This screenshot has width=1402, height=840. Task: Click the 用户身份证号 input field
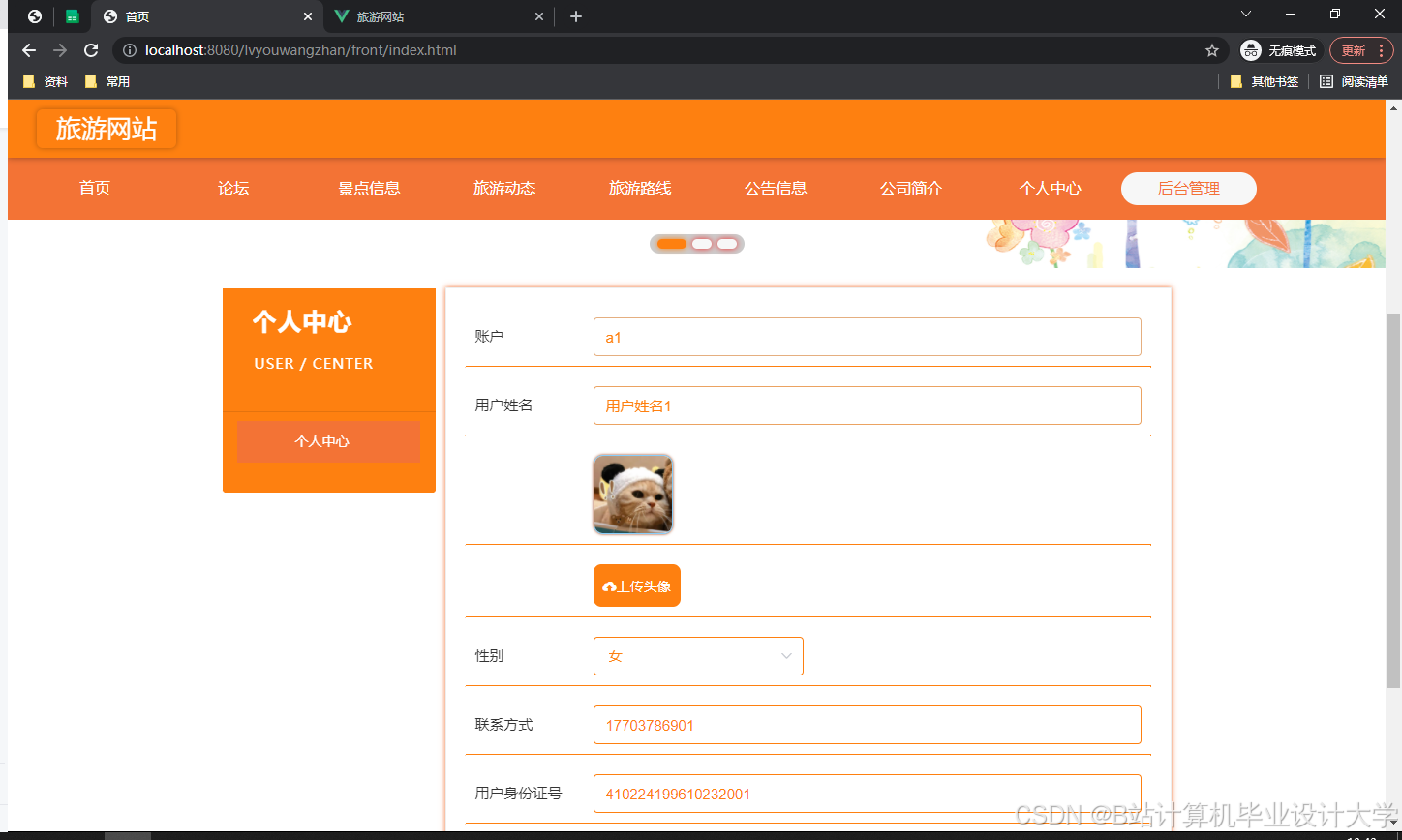(x=868, y=794)
